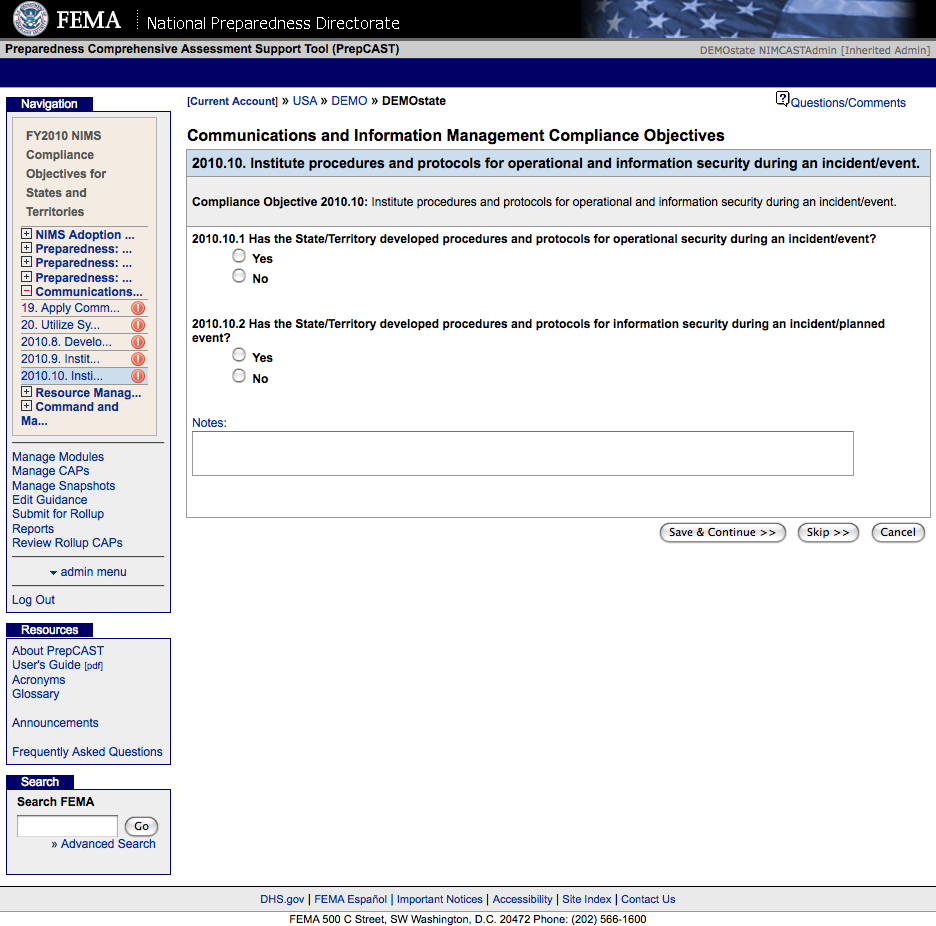Open Manage CAPs link
Viewport: 936px width, 926px height.
51,471
